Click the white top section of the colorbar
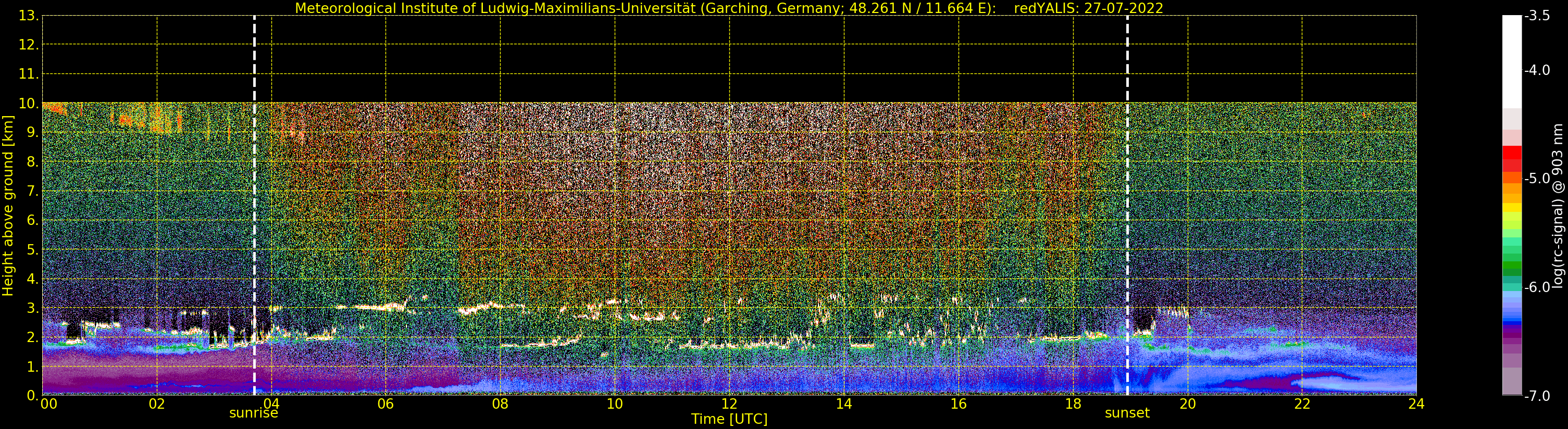Screen dimensions: 1568x429 coord(1512,61)
